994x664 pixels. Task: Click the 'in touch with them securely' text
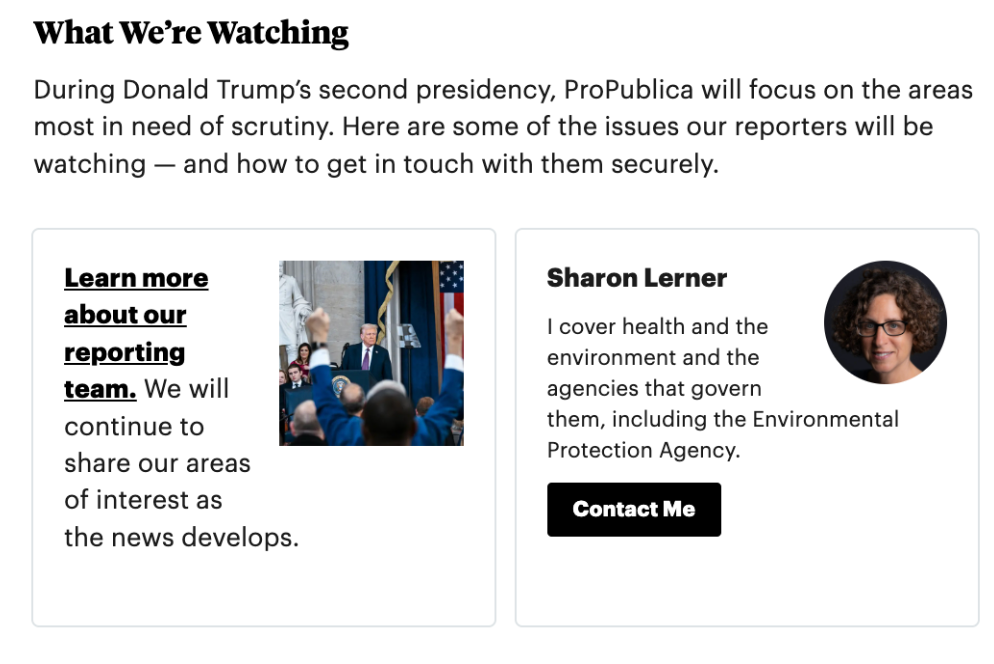(x=568, y=164)
